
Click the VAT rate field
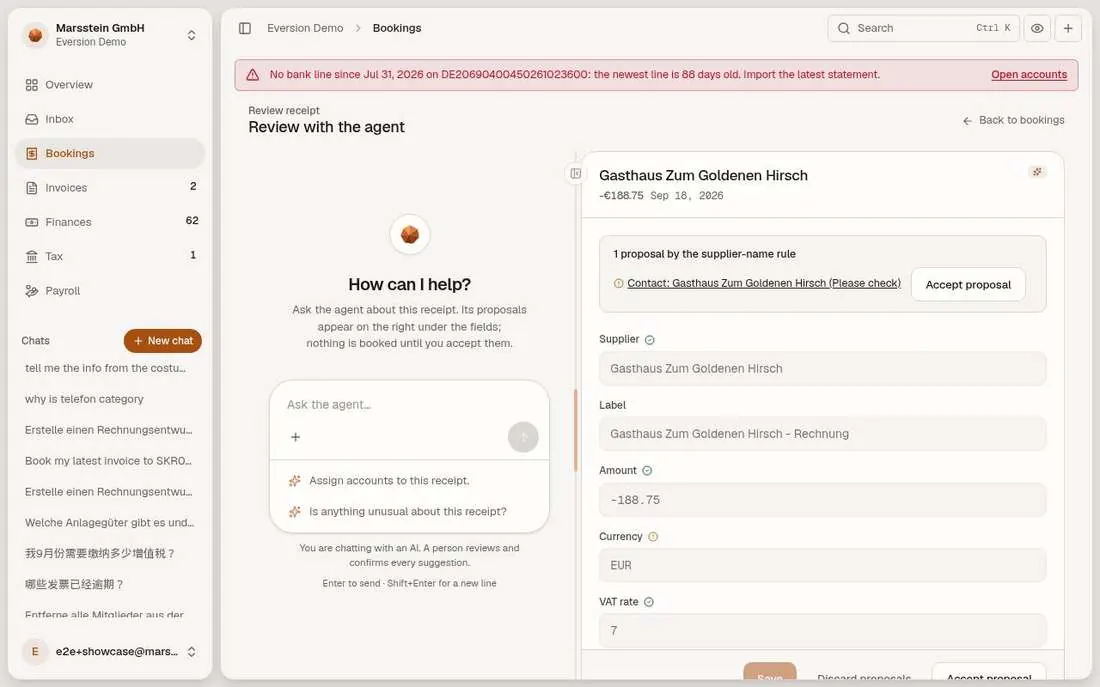[822, 631]
